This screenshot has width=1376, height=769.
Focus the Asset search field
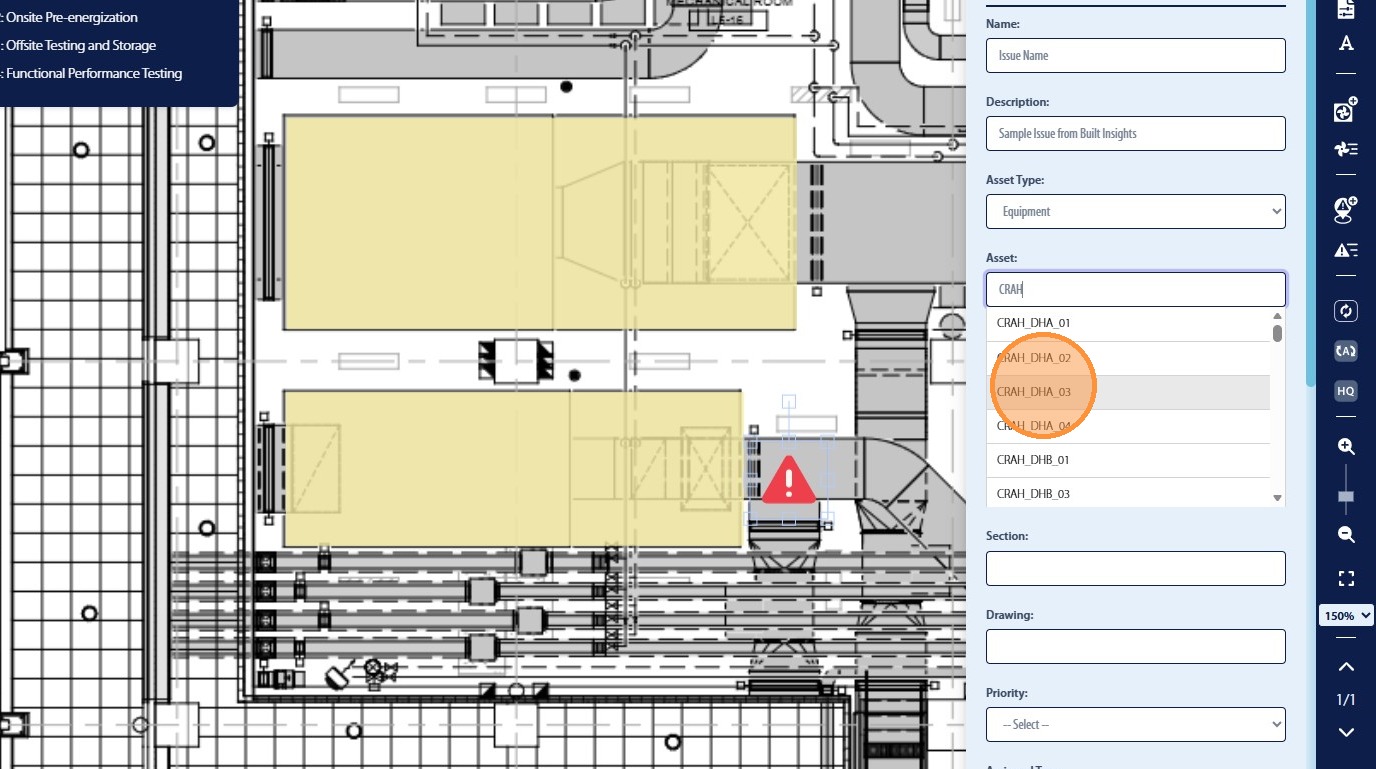[x=1135, y=289]
